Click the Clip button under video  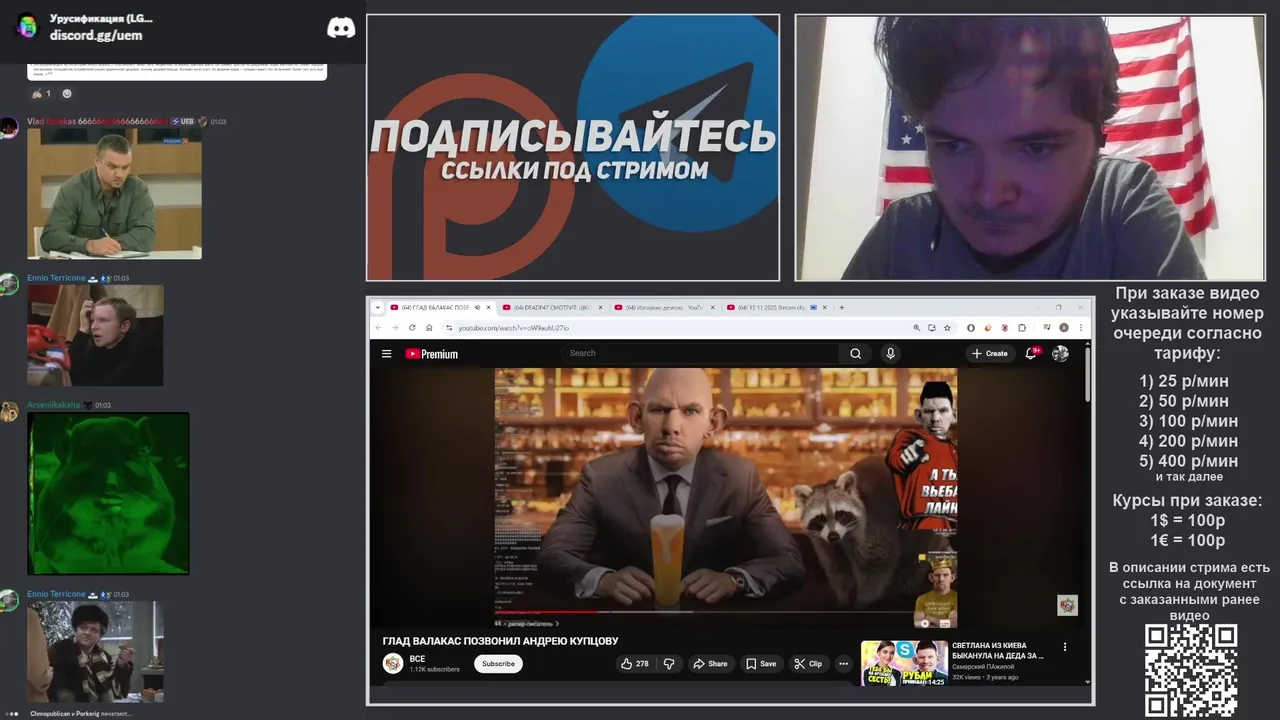pos(807,663)
